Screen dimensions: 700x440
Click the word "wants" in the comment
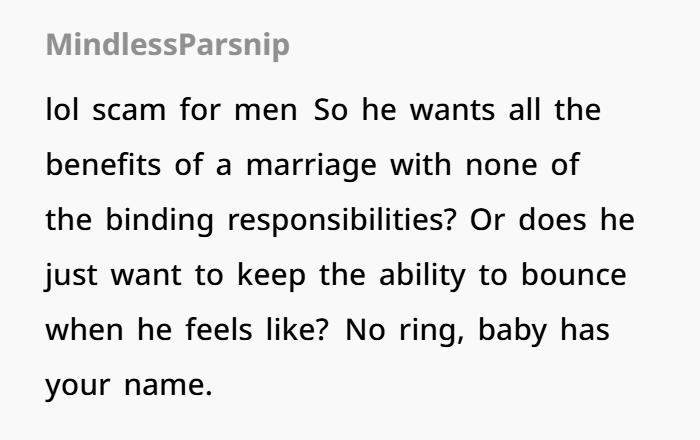pos(452,110)
